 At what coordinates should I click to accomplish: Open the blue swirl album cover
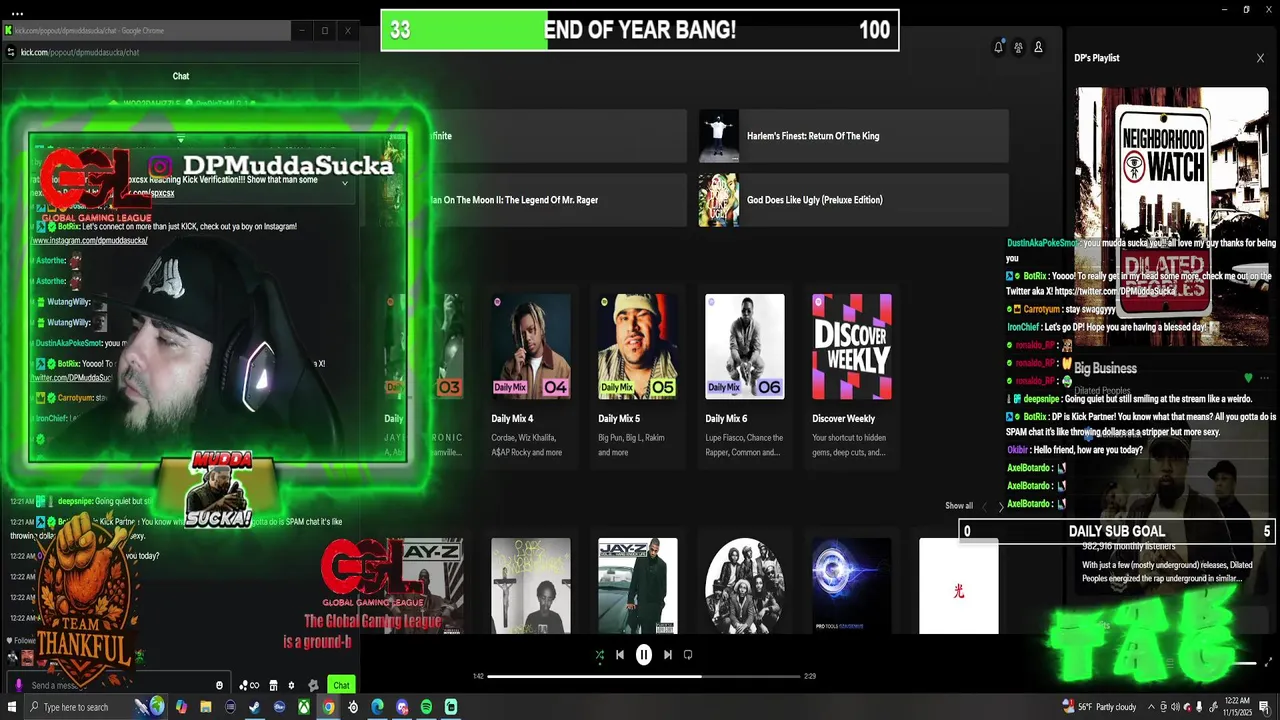tap(852, 586)
